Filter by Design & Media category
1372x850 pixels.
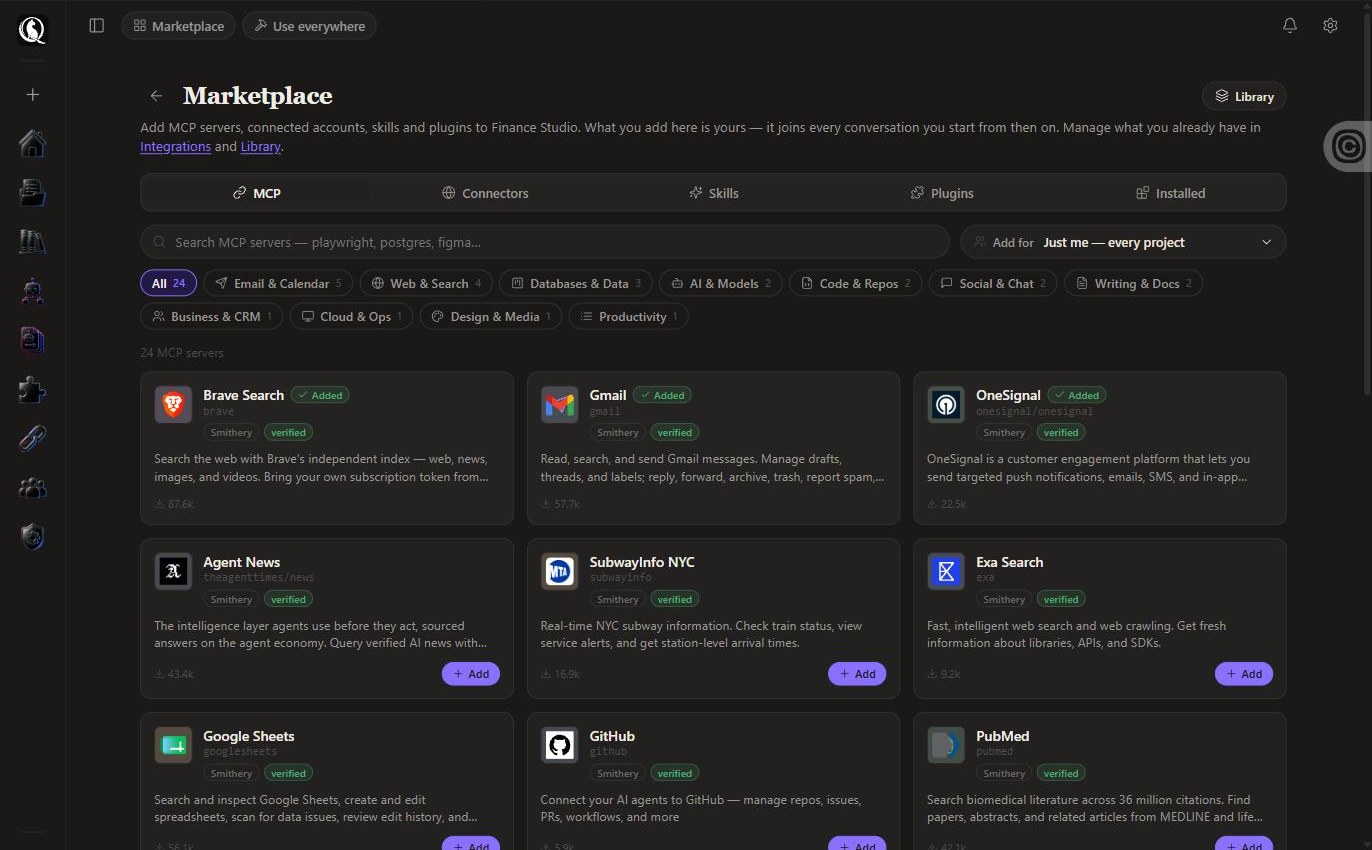[x=490, y=316]
